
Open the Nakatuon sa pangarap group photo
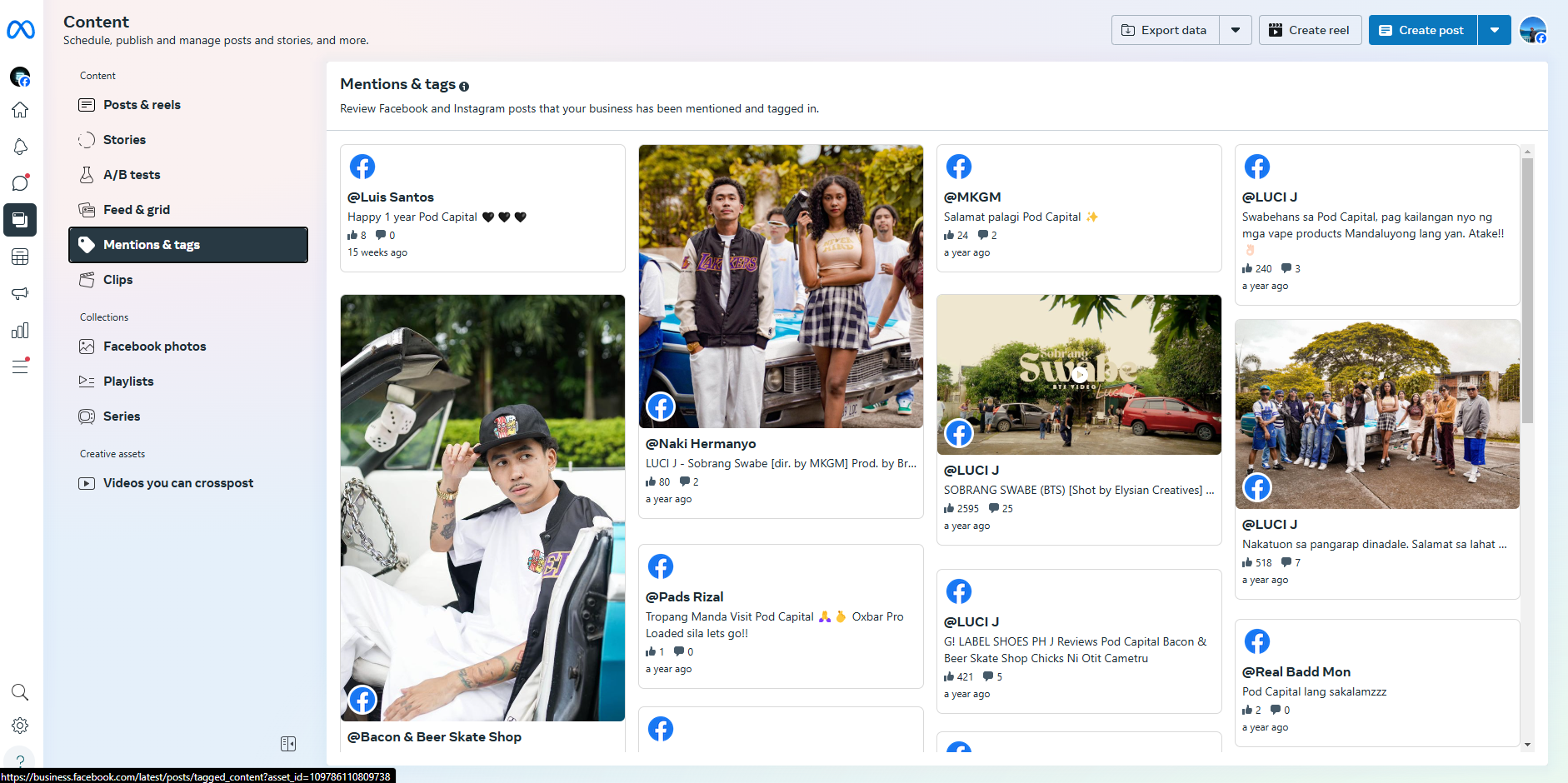[1377, 414]
